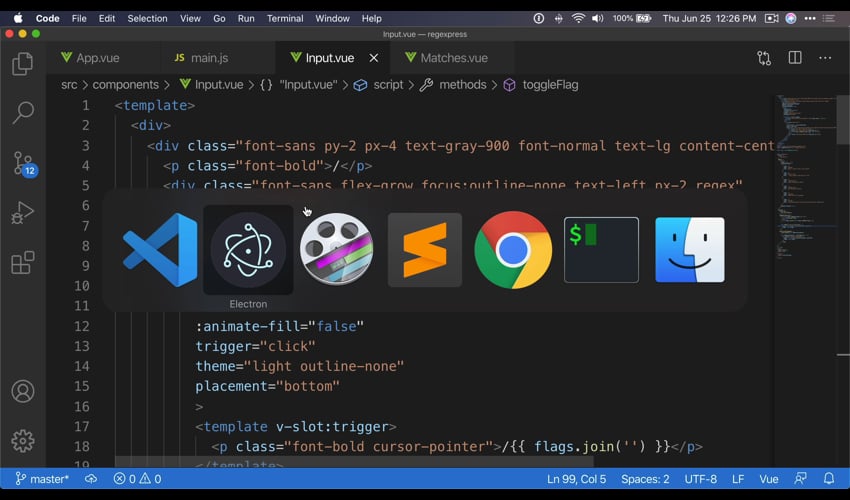Screen dimensions: 850x500
Task: Open the Selection menu
Action: pos(147,18)
